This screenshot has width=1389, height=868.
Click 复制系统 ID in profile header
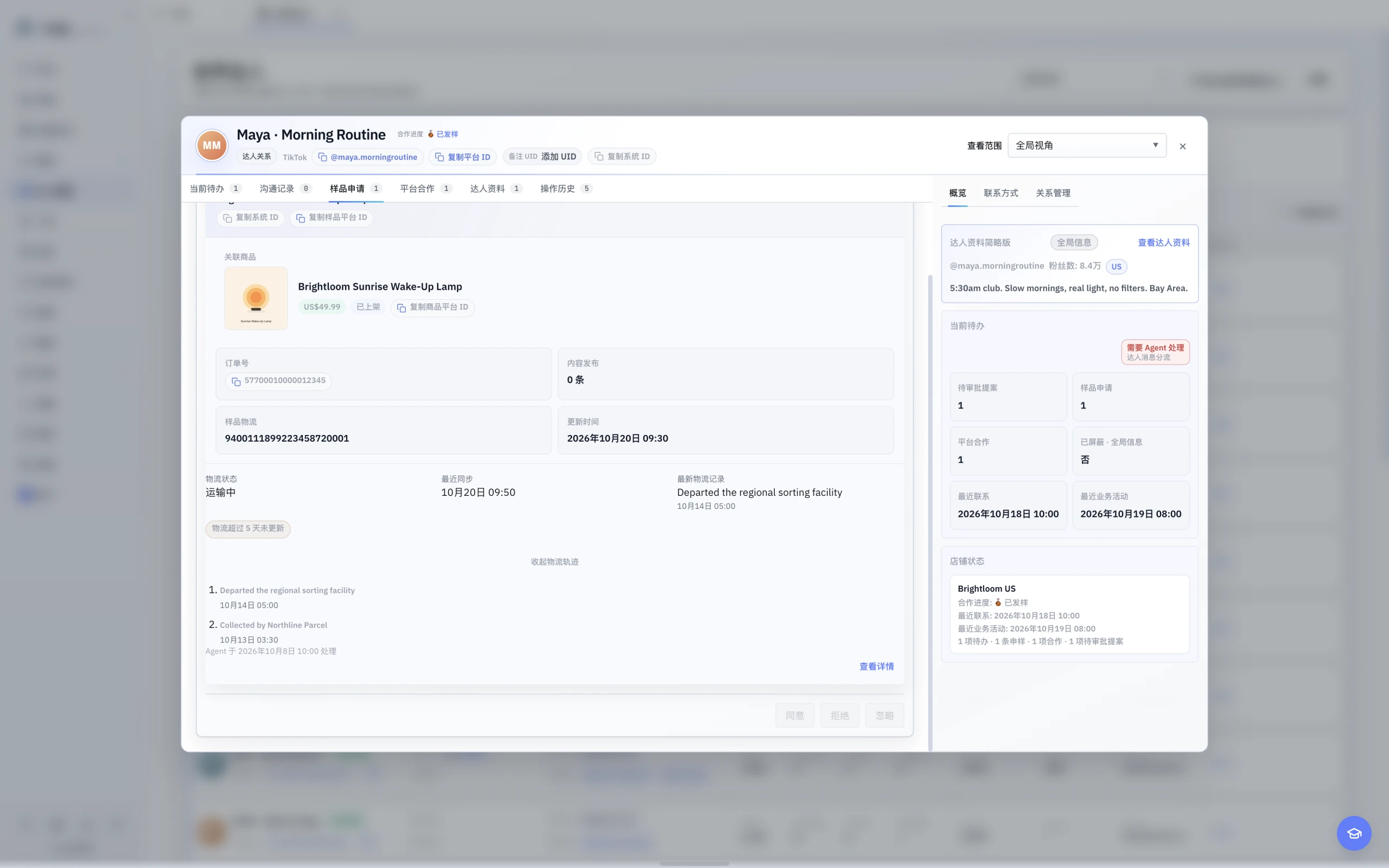coord(622,156)
